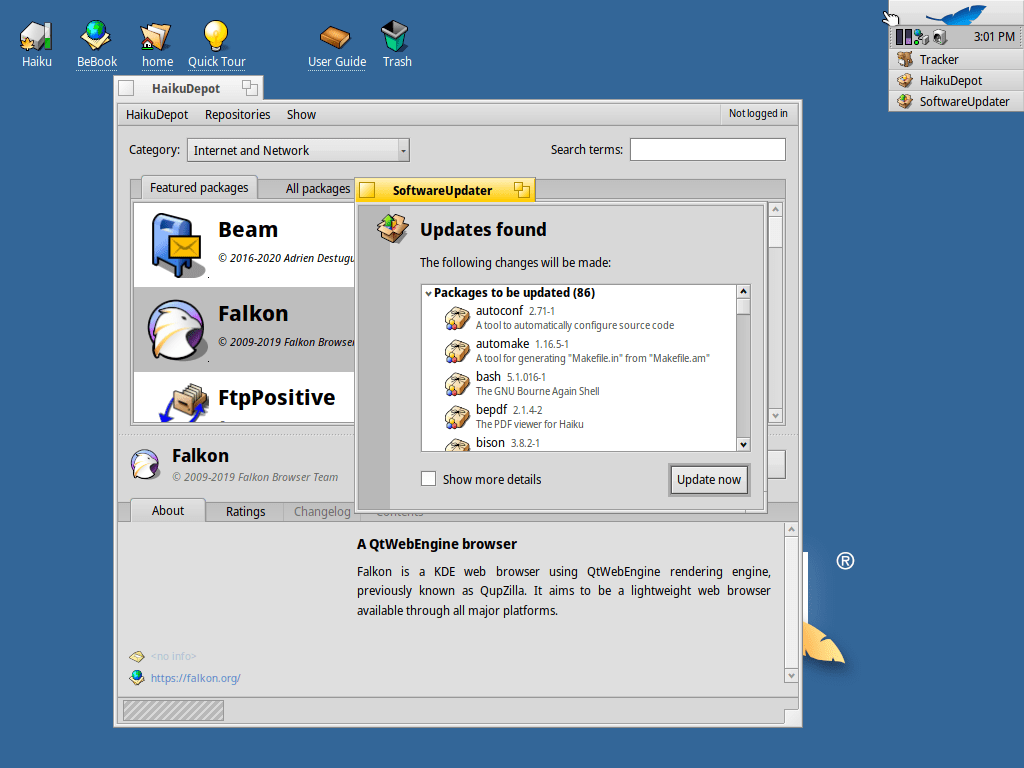Click the bepdf package icon
Image resolution: width=1024 pixels, height=768 pixels.
click(x=457, y=417)
